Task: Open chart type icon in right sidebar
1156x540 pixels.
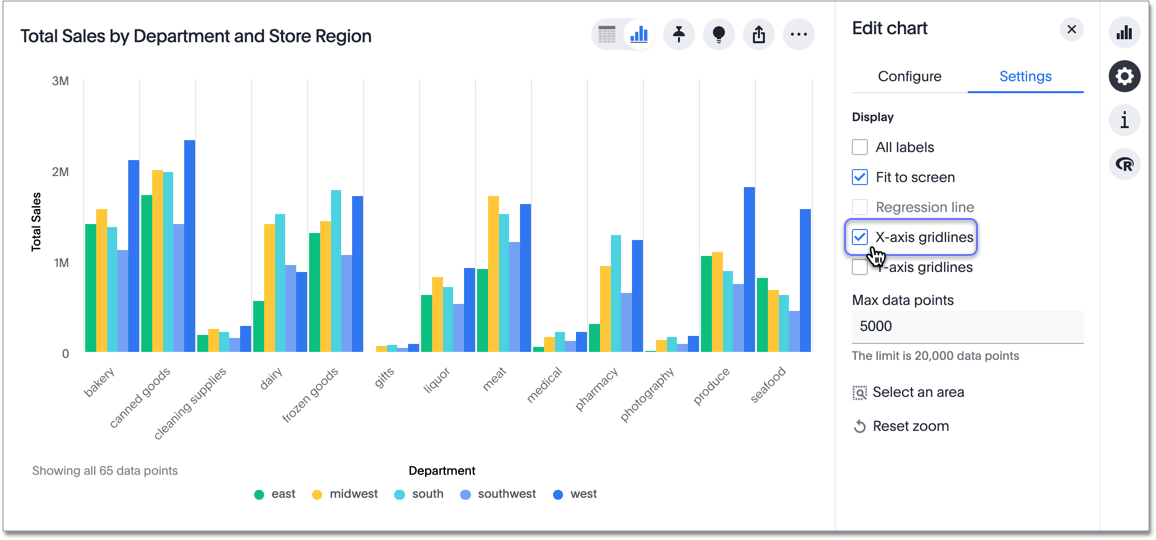Action: click(1125, 32)
